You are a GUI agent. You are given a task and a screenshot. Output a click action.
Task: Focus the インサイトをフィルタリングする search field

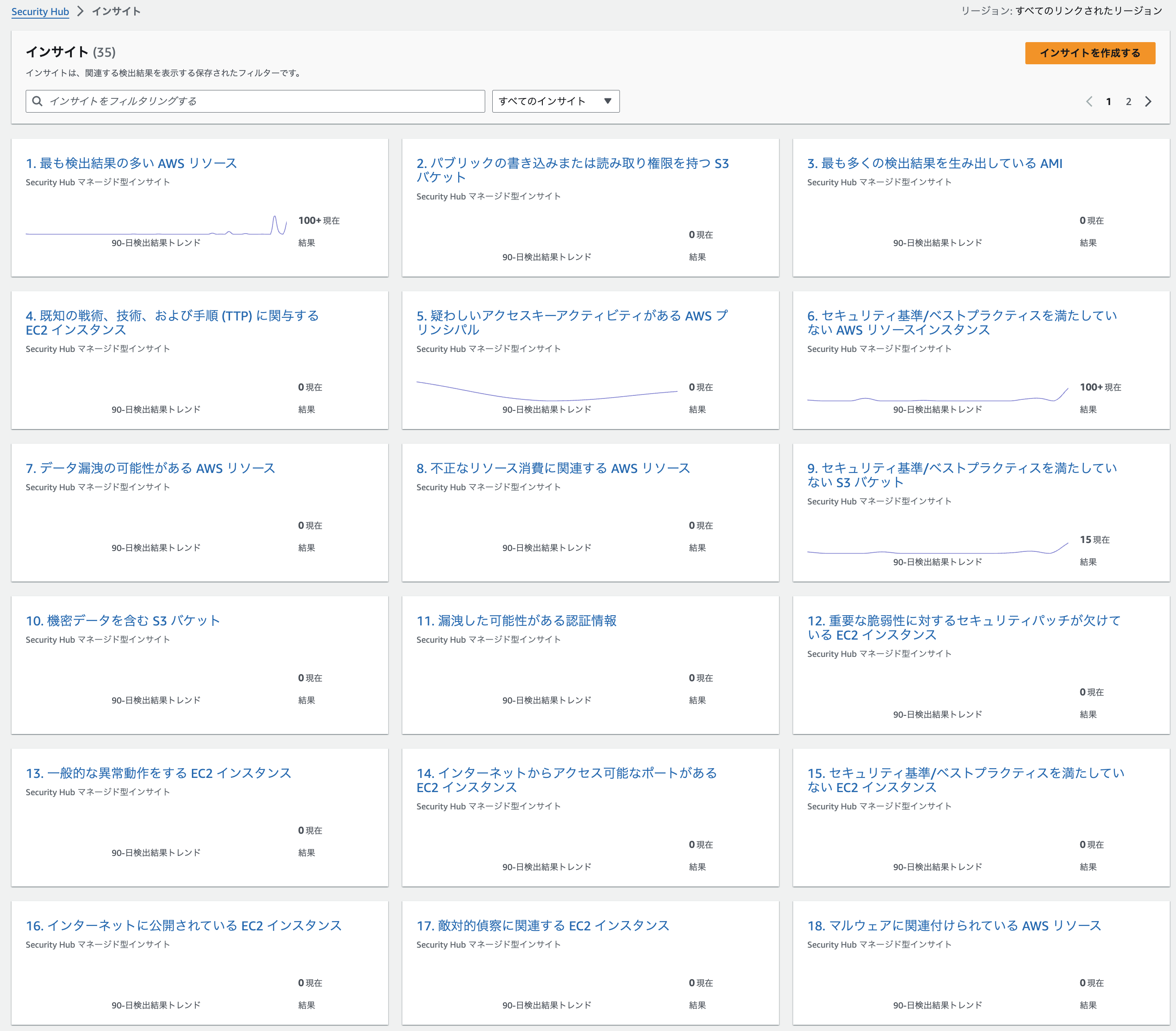[x=255, y=101]
